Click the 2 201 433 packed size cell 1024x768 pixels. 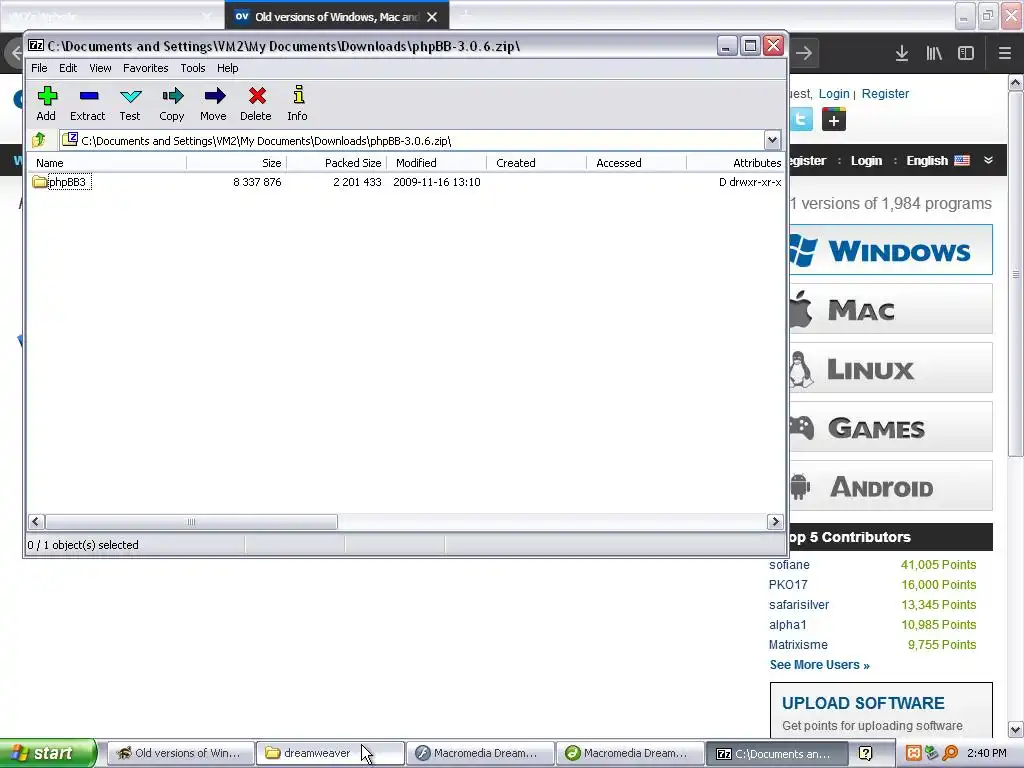point(357,182)
